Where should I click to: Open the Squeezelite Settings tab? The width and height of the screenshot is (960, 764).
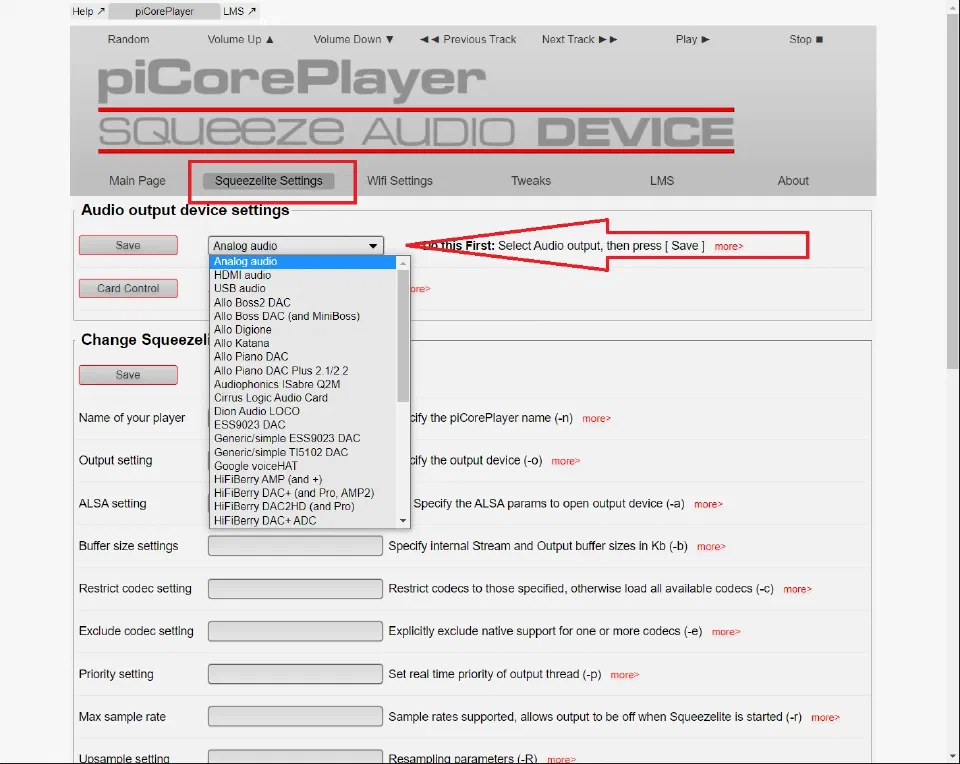click(x=268, y=181)
